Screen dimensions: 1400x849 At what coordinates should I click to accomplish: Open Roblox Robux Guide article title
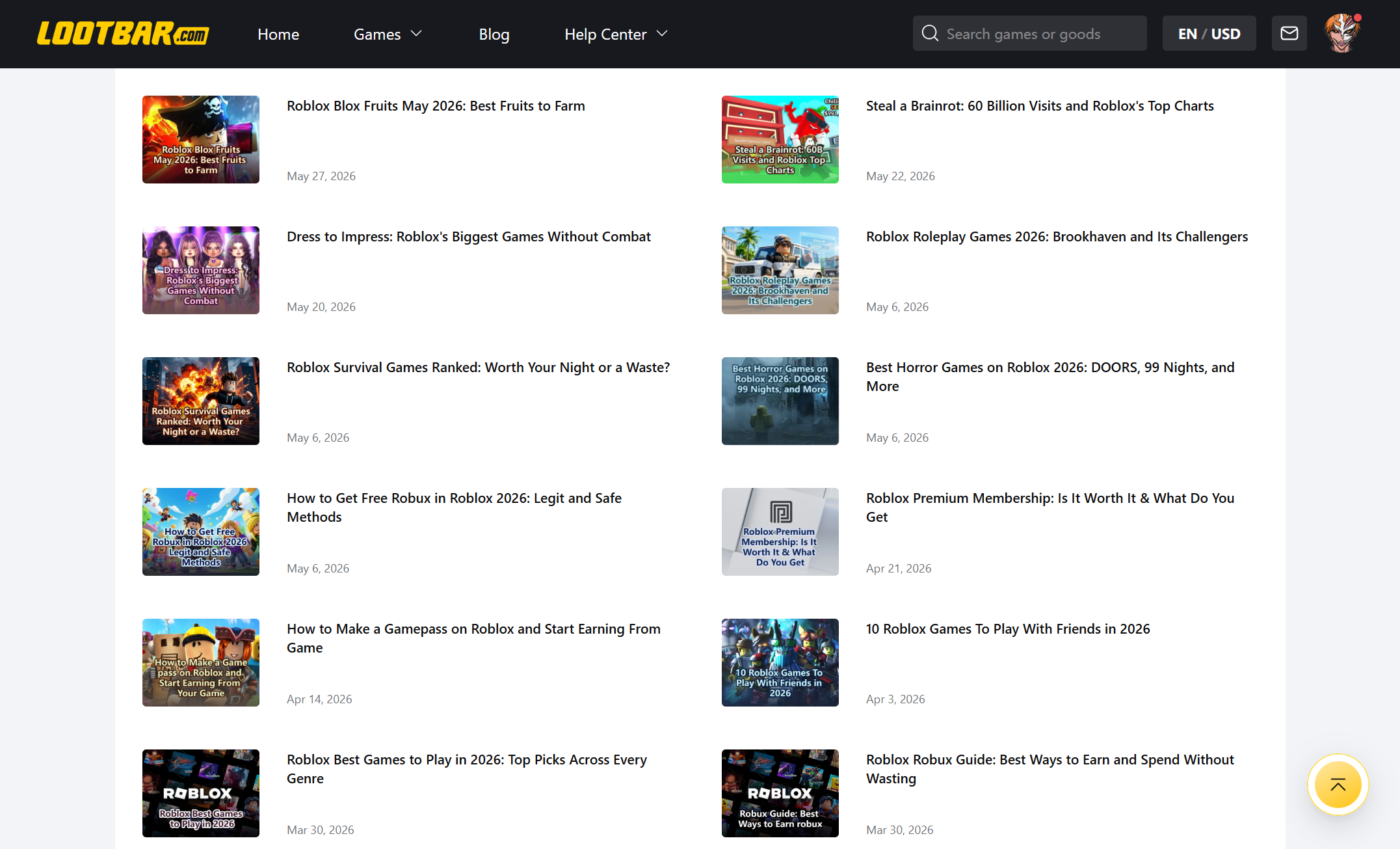(x=1050, y=769)
